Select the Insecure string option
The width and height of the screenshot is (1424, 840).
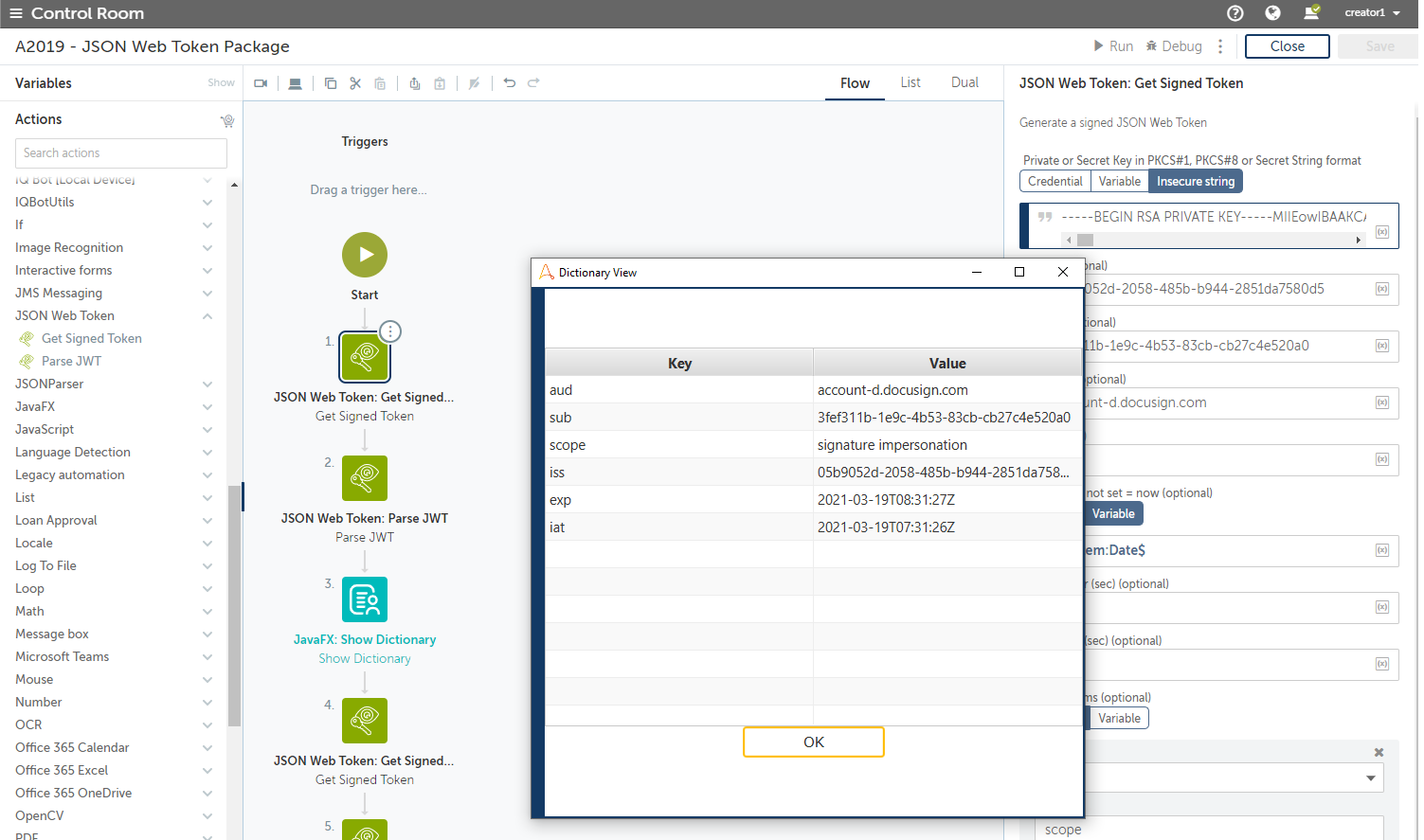click(1195, 182)
